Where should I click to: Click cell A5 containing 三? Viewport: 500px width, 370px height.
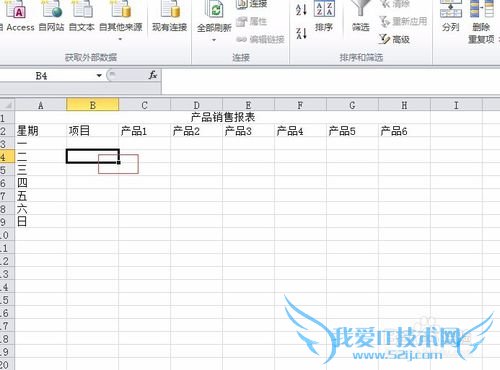41,170
